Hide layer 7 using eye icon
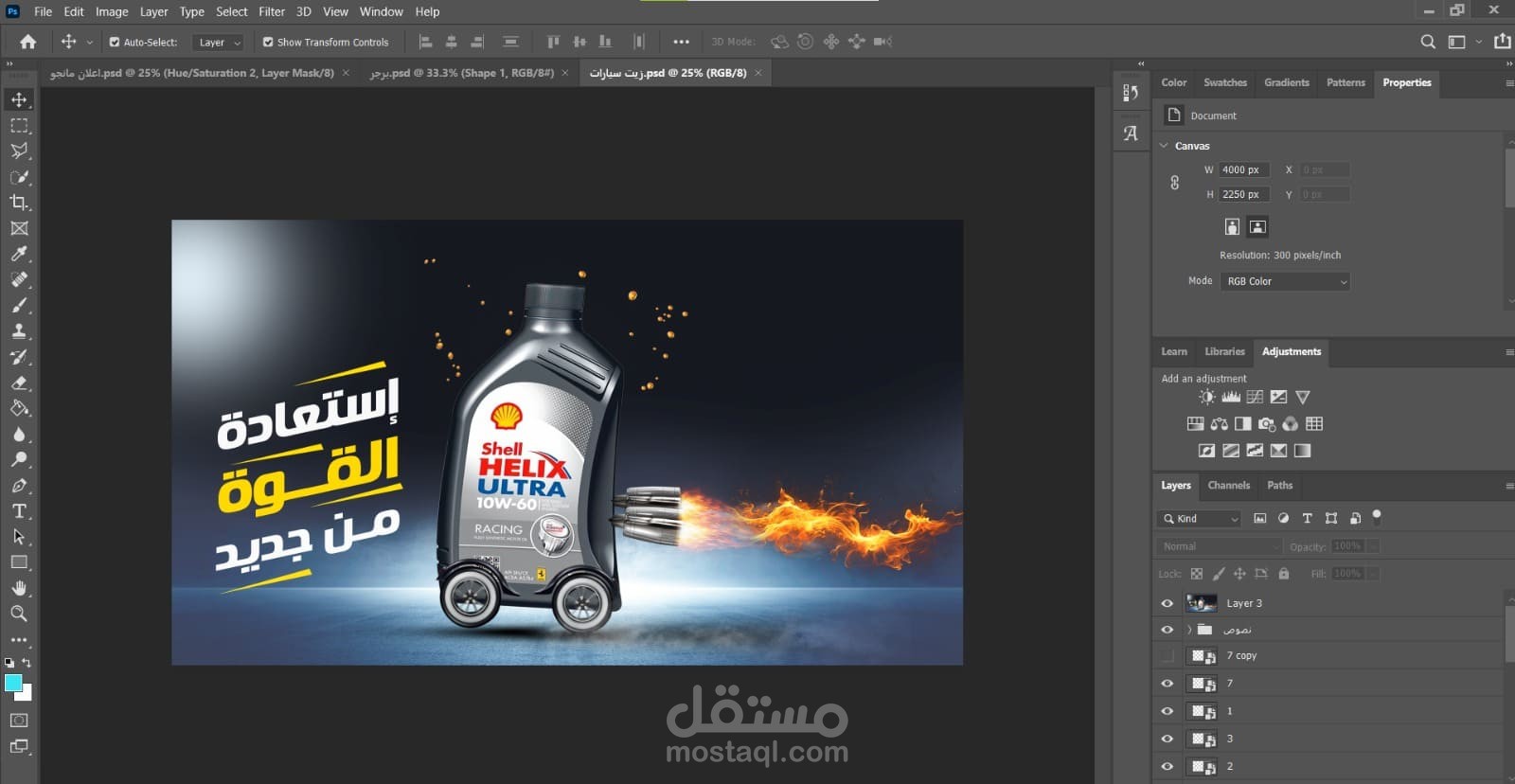This screenshot has width=1515, height=784. (x=1167, y=684)
